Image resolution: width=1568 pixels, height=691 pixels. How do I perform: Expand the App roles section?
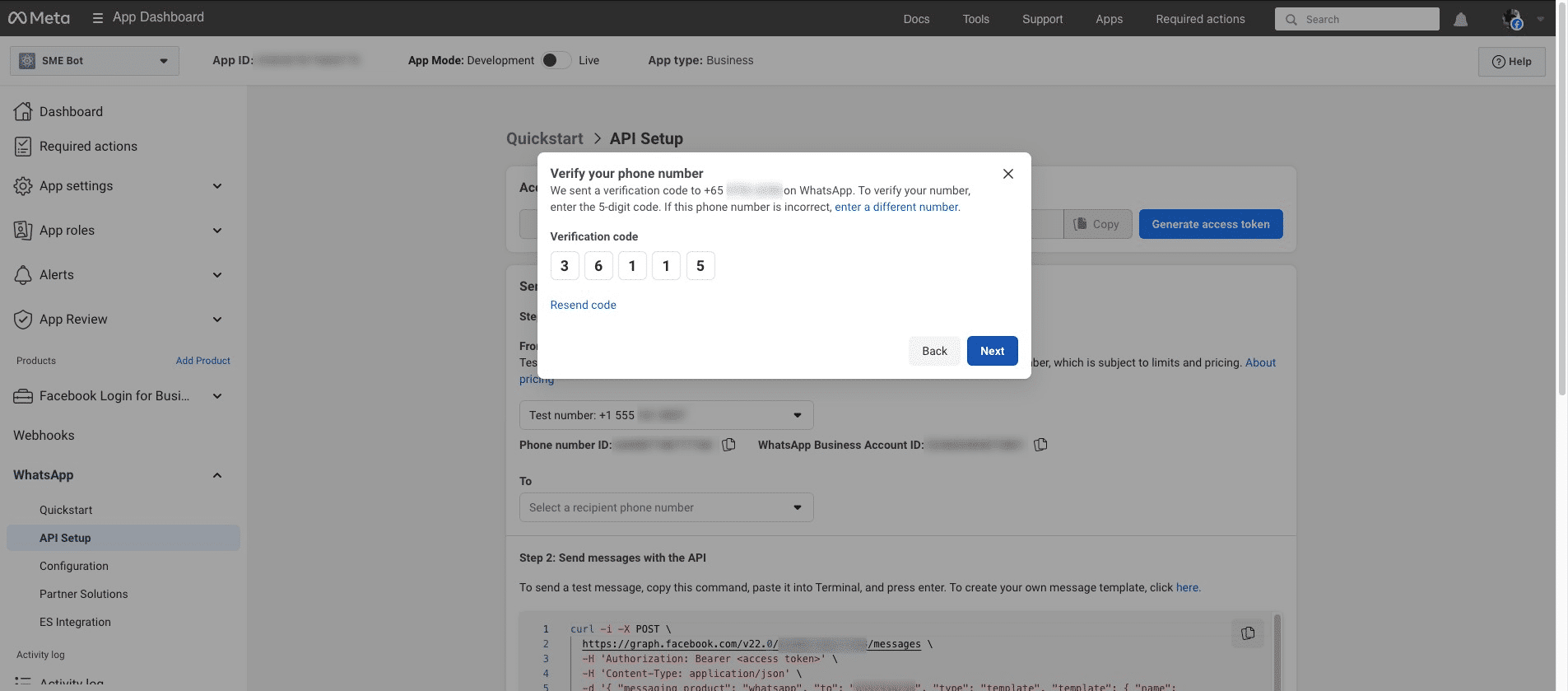pyautogui.click(x=217, y=231)
